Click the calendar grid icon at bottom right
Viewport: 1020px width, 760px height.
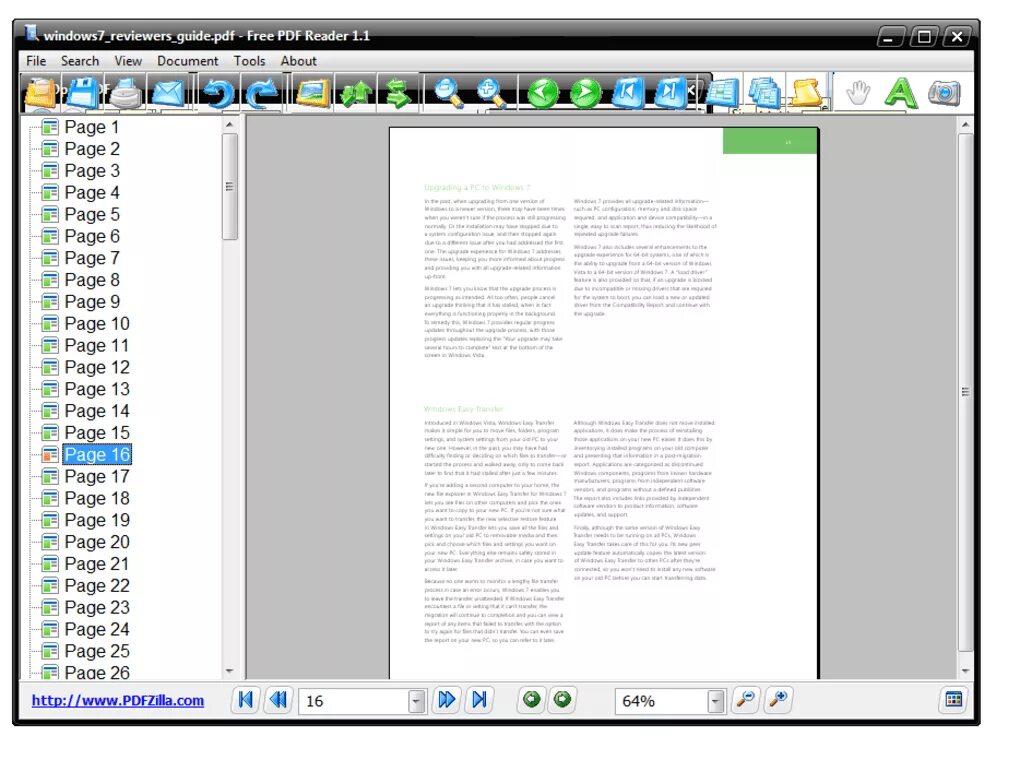954,699
